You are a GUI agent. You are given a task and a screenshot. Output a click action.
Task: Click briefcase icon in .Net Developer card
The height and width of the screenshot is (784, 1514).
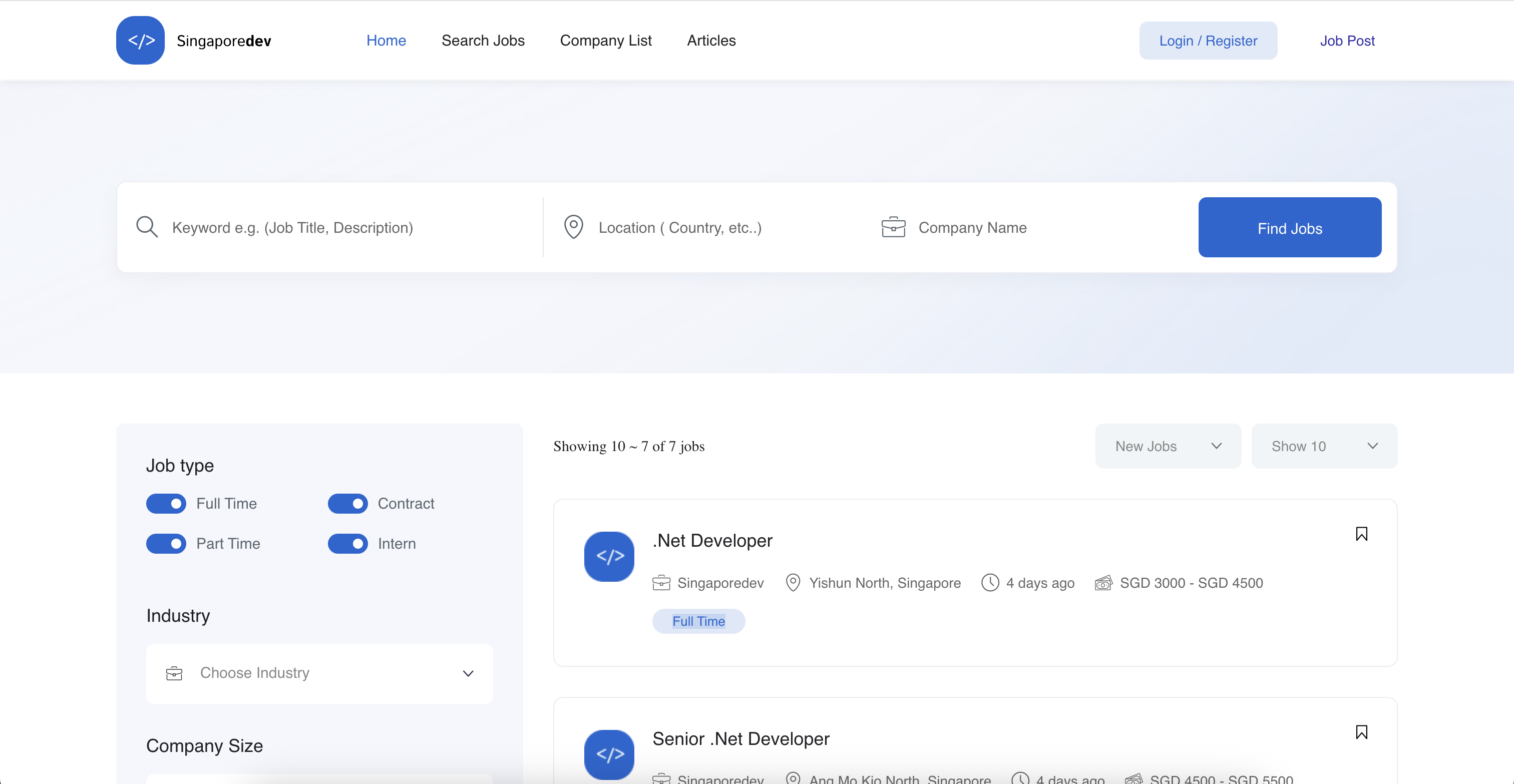661,582
